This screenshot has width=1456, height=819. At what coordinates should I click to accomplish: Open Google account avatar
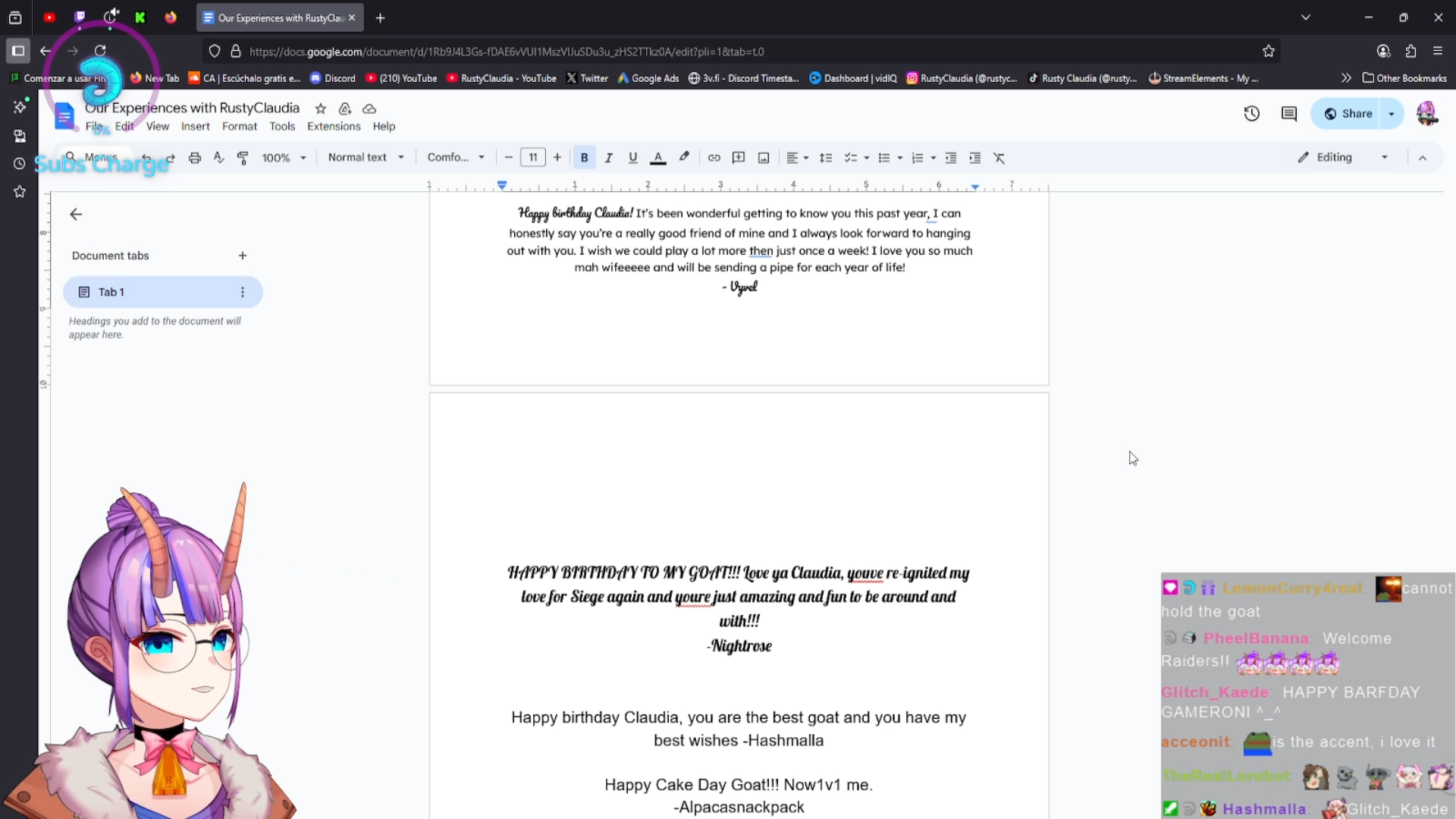[x=1427, y=114]
